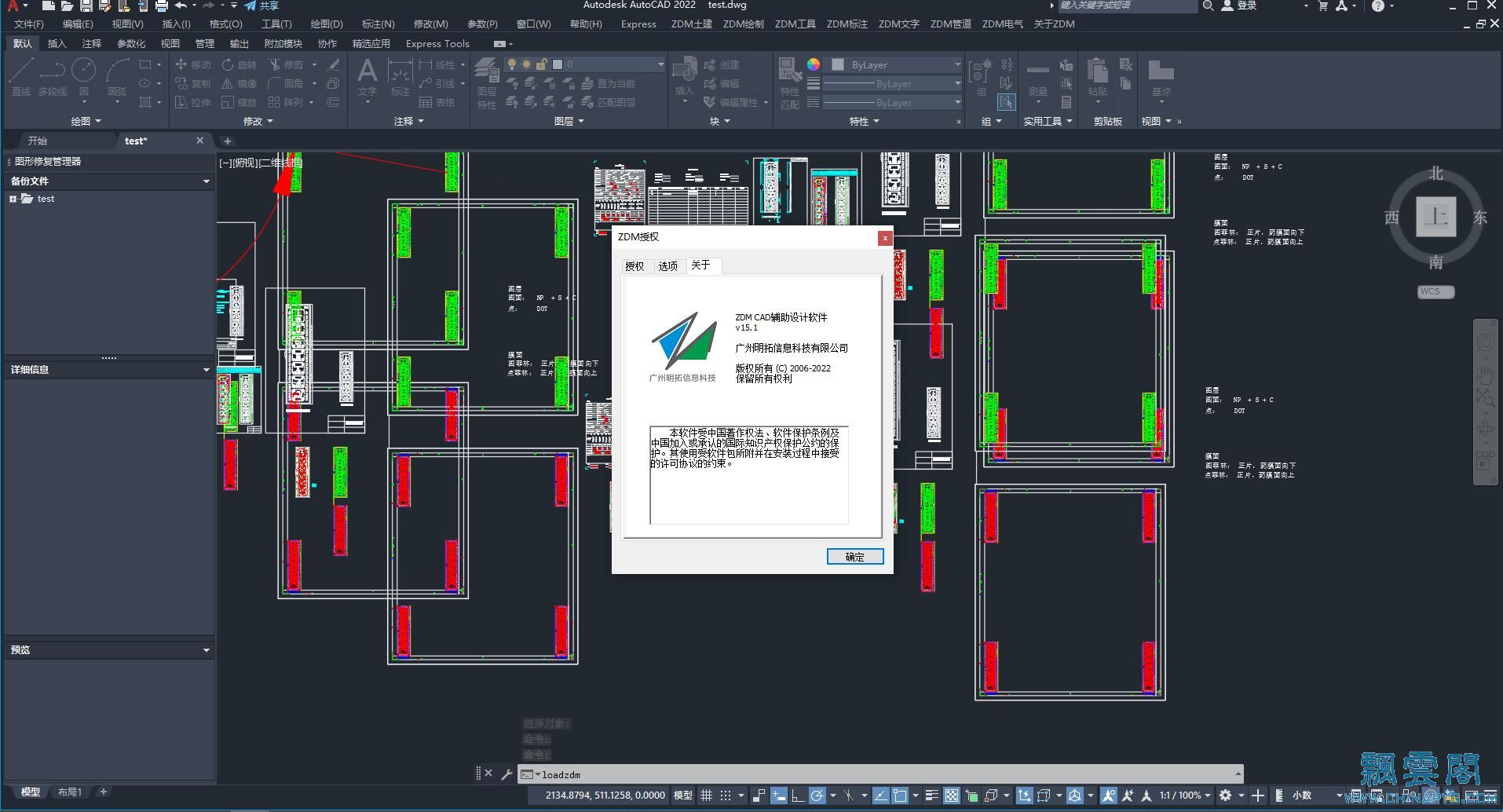
Task: Add a new drawing tab with plus button
Action: pos(228,141)
